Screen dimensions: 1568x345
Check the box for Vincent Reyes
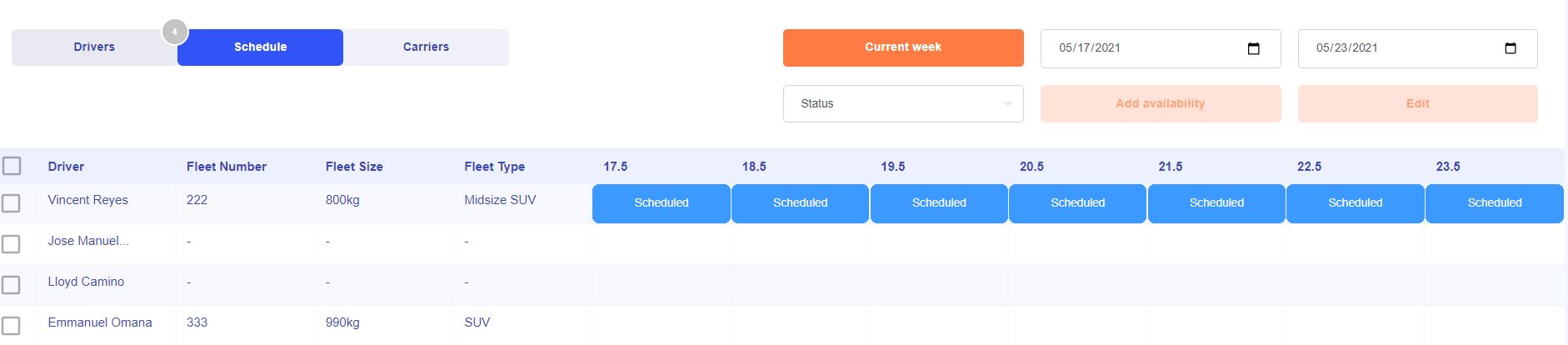tap(12, 202)
